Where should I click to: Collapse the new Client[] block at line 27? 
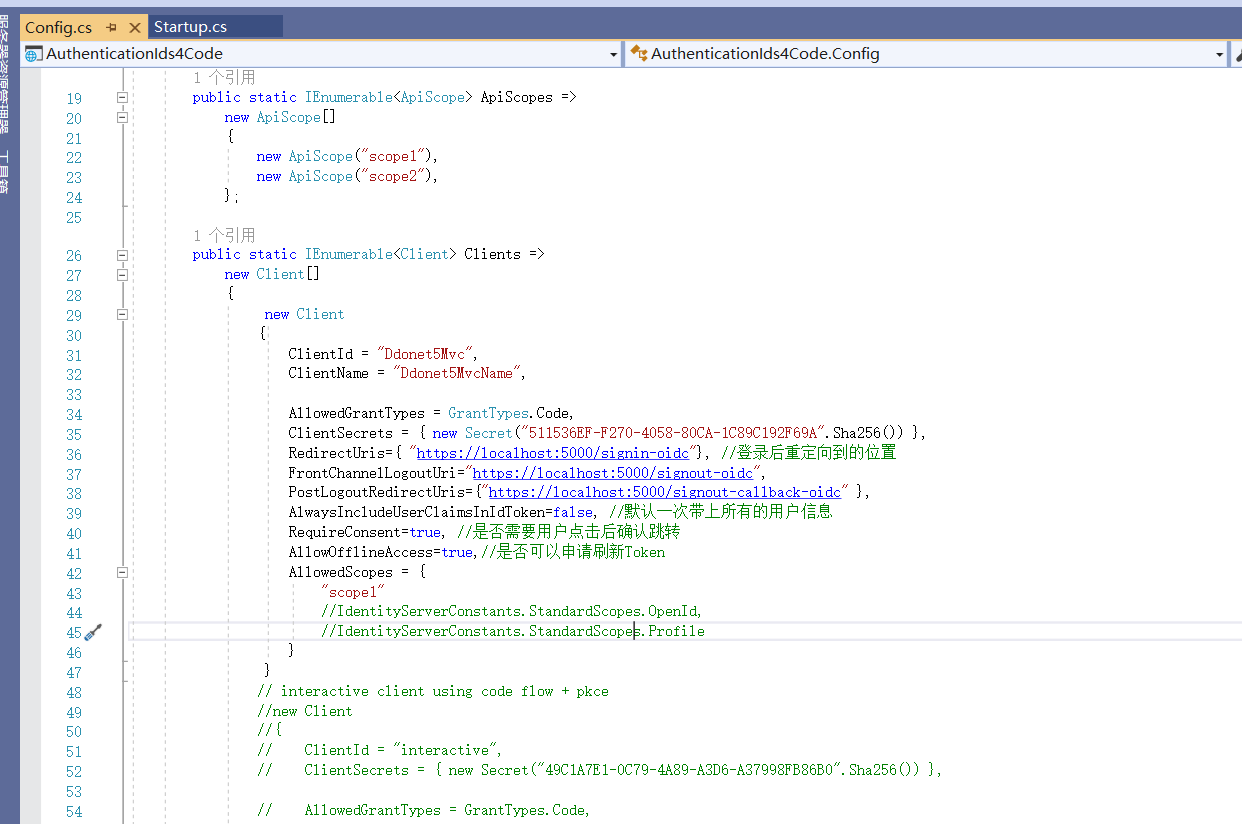coord(122,275)
